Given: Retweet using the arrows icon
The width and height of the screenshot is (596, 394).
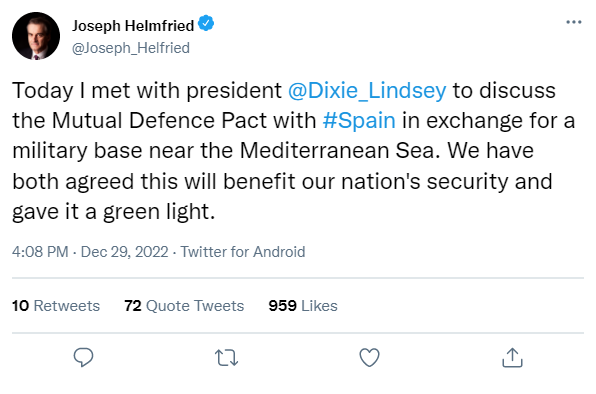Looking at the screenshot, I should tap(227, 358).
